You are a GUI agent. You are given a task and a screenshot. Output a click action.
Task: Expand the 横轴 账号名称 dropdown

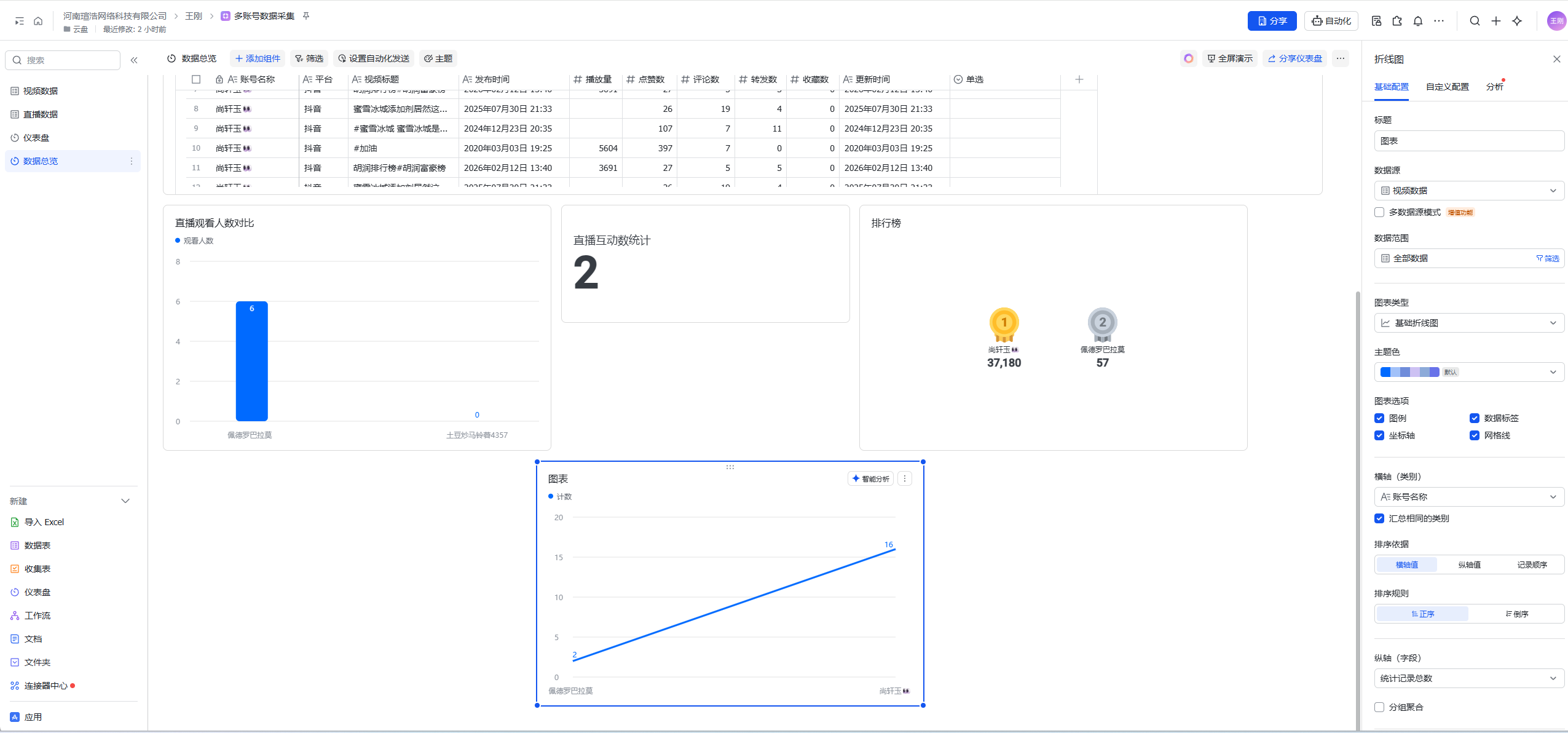tap(1468, 497)
